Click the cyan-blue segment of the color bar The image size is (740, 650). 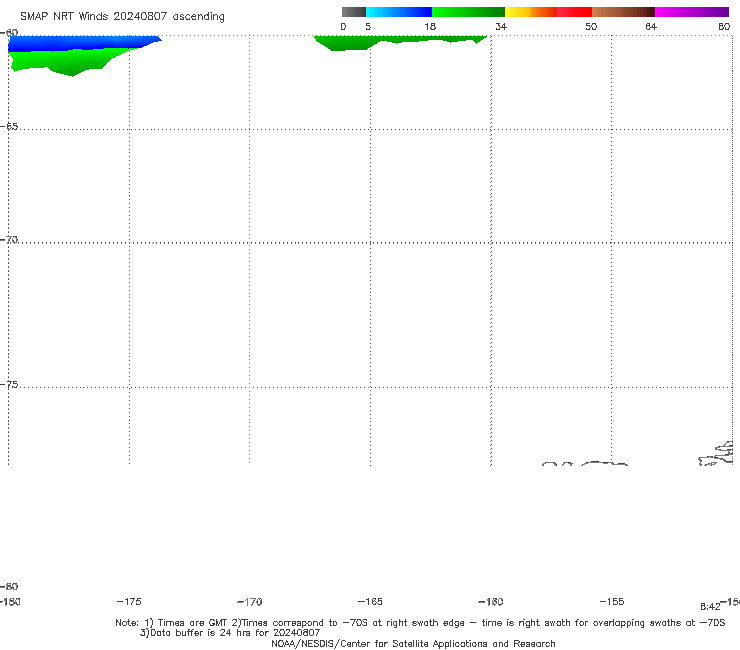tap(399, 12)
